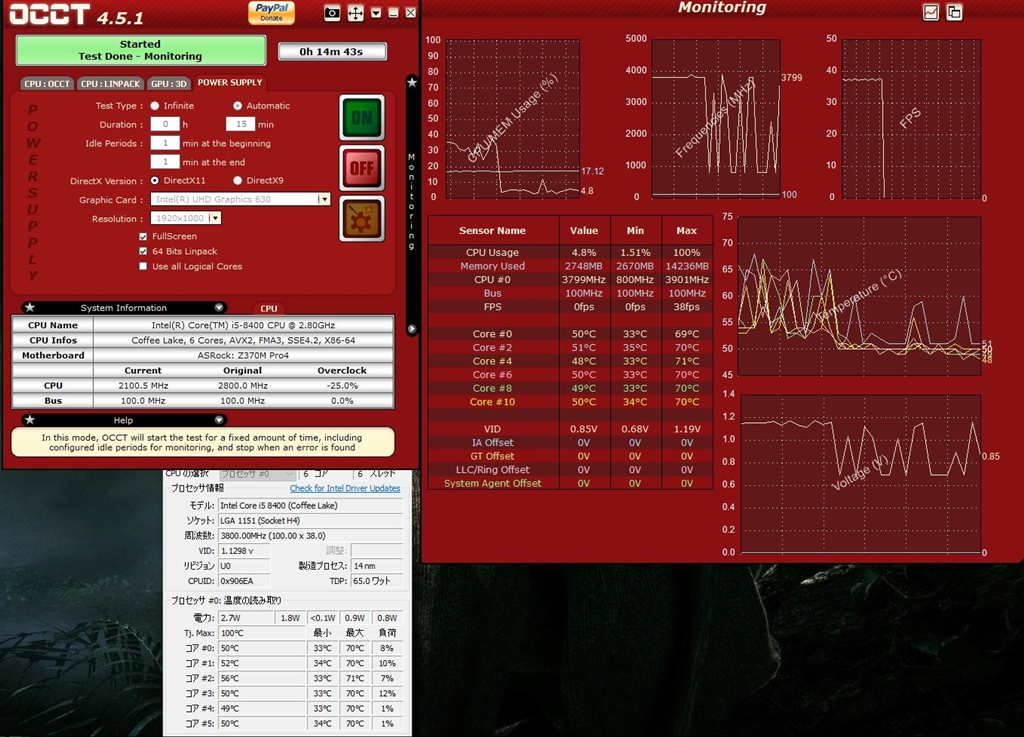Click the Sensor Name column header
The height and width of the screenshot is (737, 1024).
(x=492, y=230)
